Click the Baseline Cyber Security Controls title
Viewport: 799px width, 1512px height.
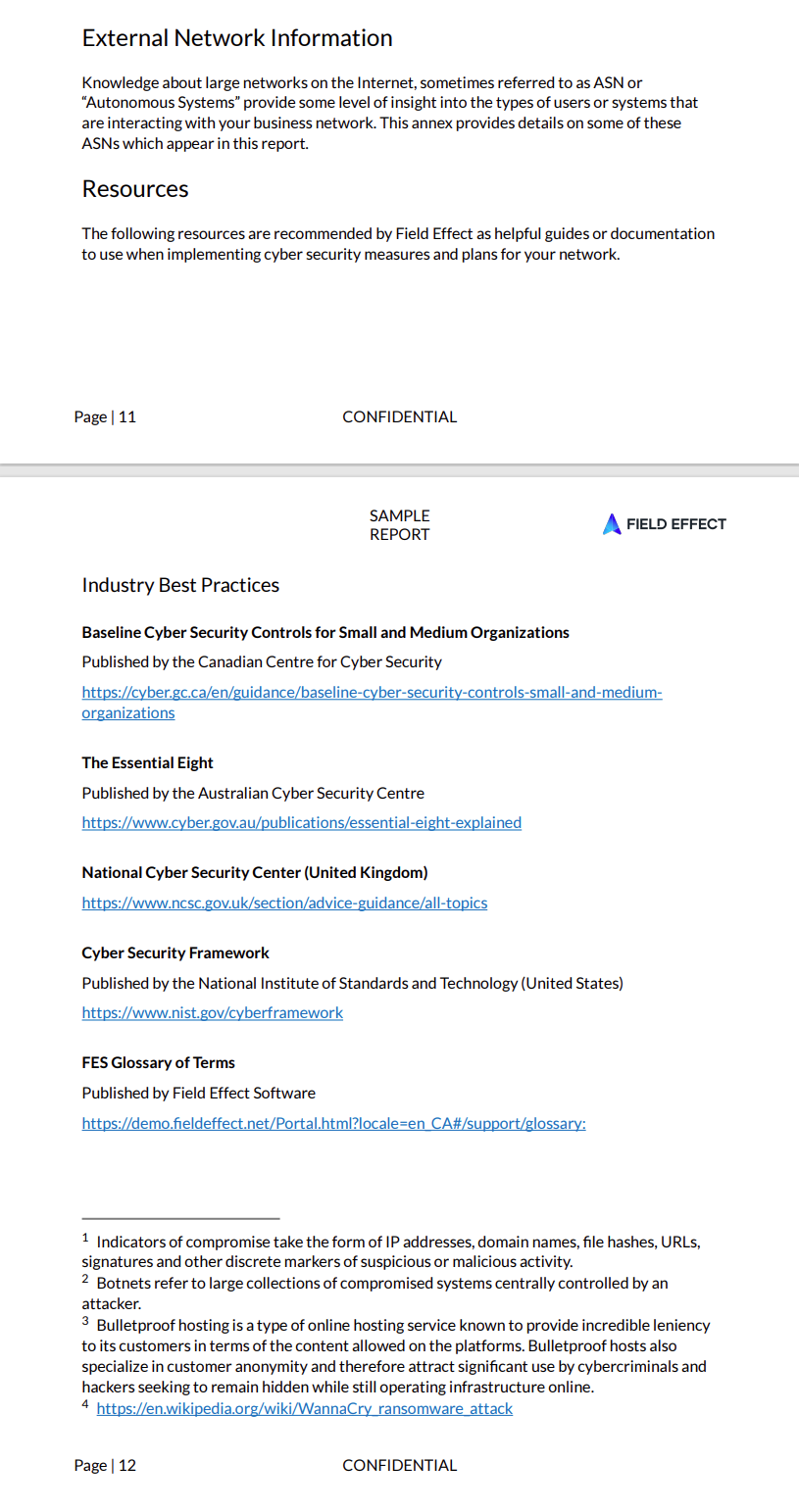point(325,632)
